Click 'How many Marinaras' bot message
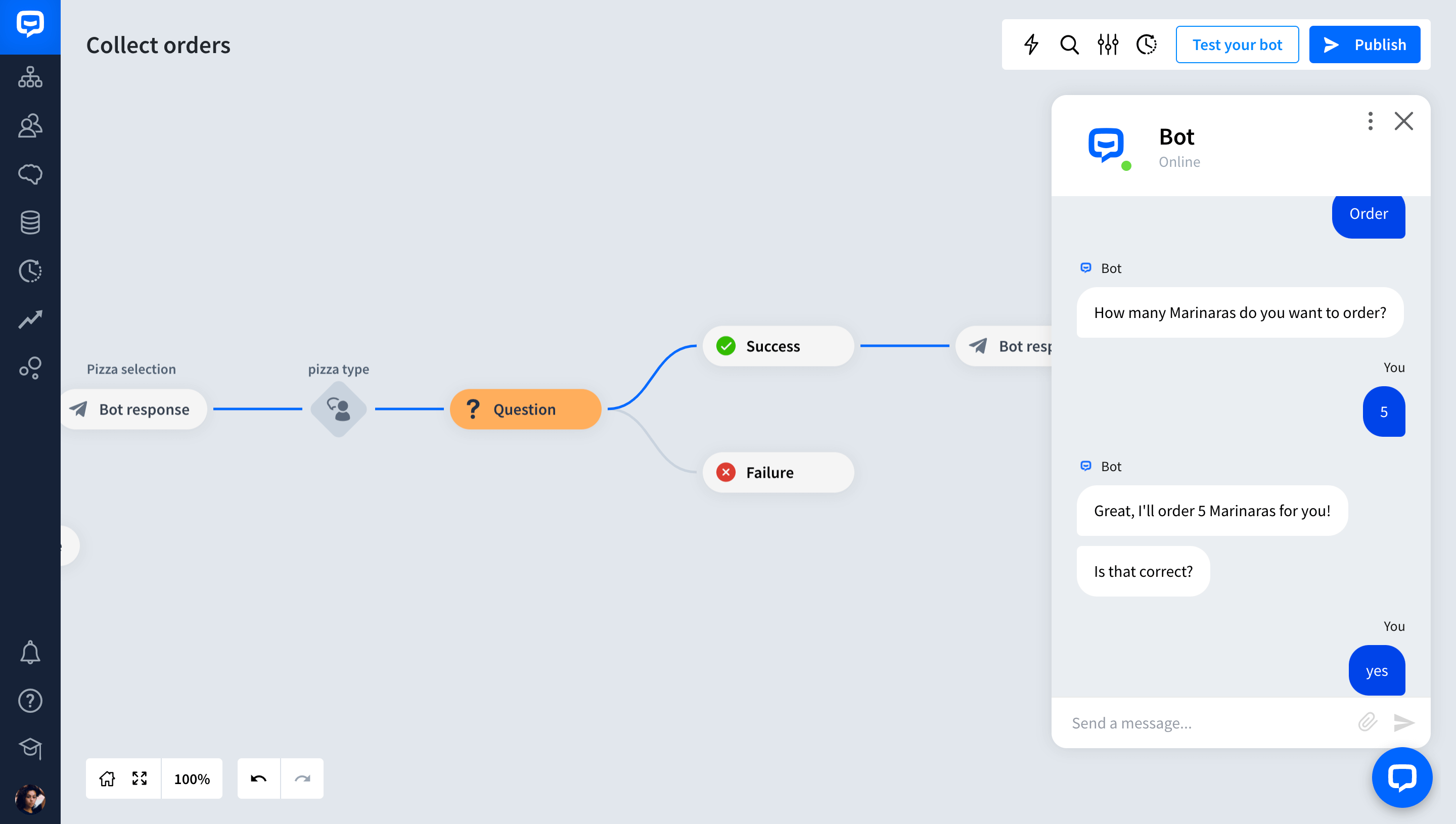 (x=1240, y=312)
